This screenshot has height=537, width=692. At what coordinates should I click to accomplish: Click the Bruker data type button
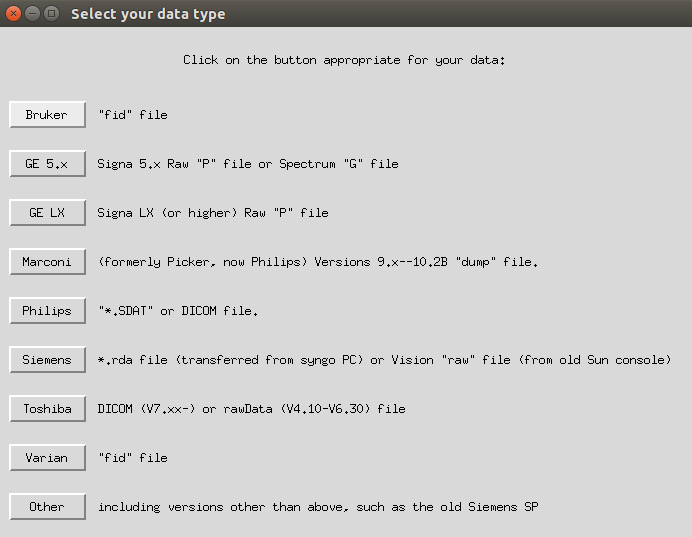point(47,115)
